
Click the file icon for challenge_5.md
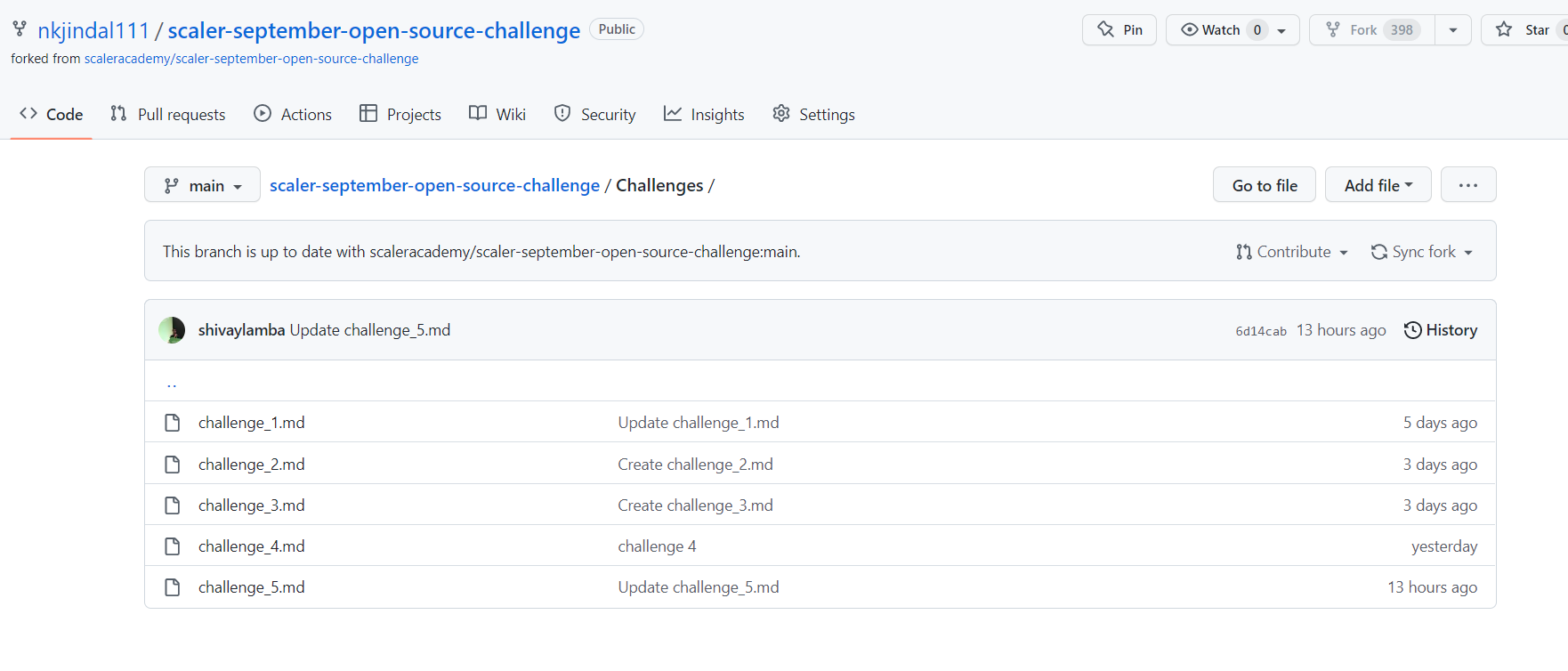(173, 587)
